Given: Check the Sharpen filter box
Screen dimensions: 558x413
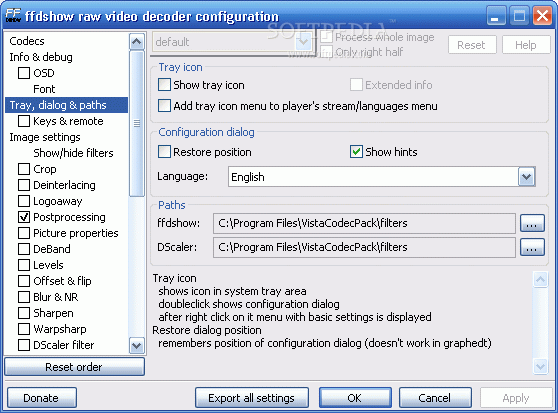Looking at the screenshot, I should [24, 313].
